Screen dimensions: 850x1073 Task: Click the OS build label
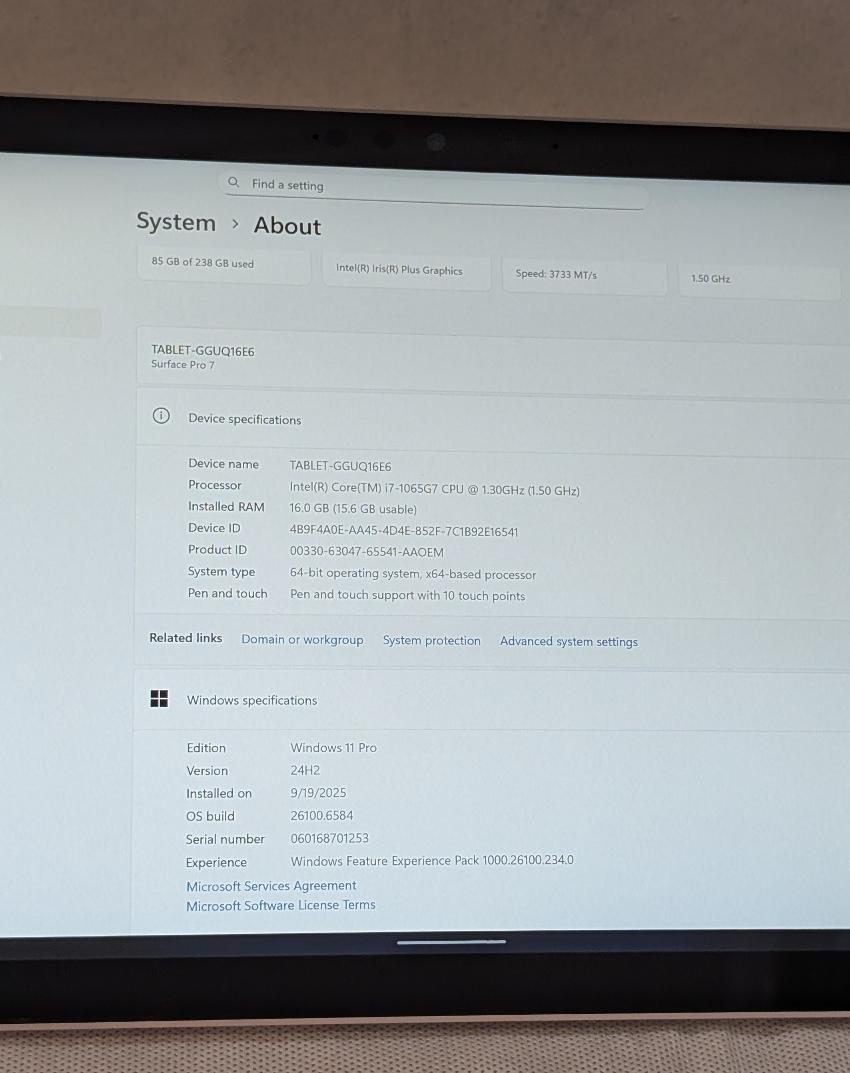tap(210, 816)
